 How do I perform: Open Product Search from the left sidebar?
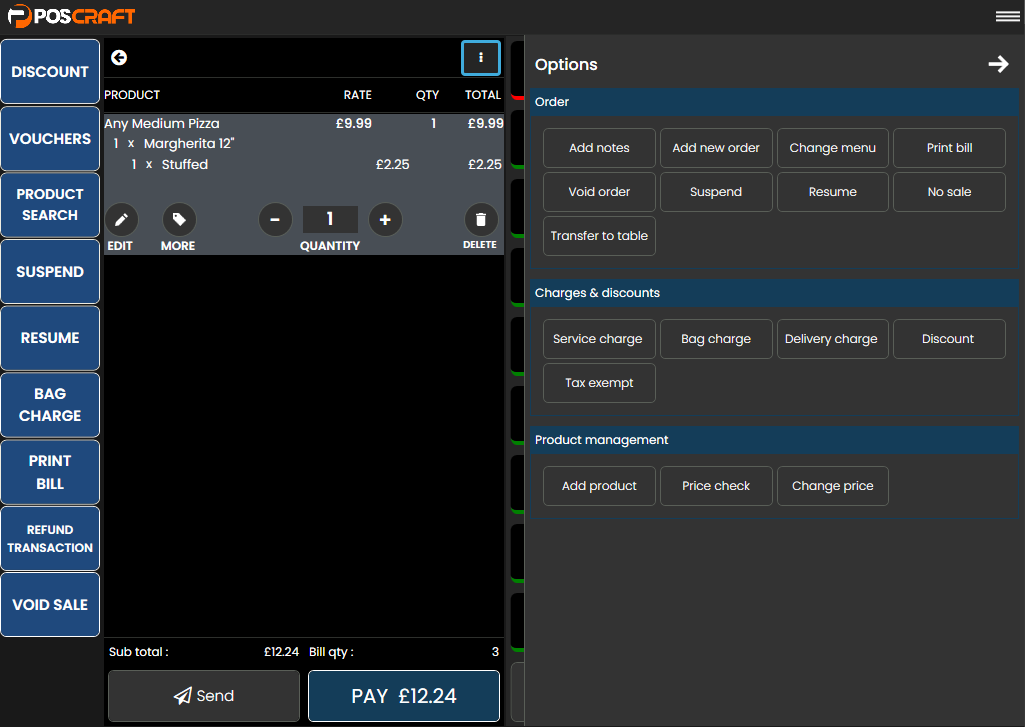(50, 205)
